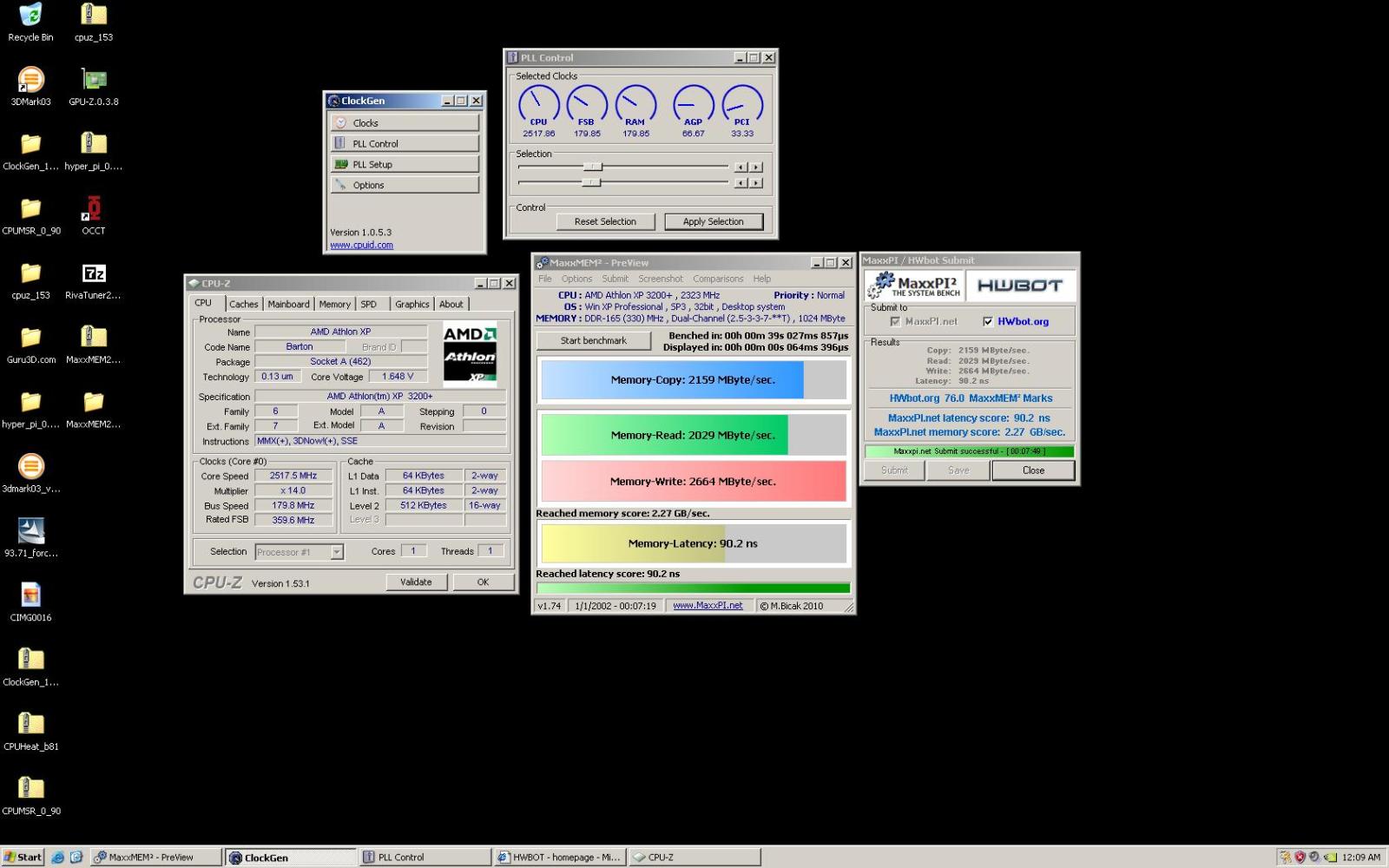Switch to the Memory tab in CPU-Z
This screenshot has width=1389, height=868.
tap(334, 304)
